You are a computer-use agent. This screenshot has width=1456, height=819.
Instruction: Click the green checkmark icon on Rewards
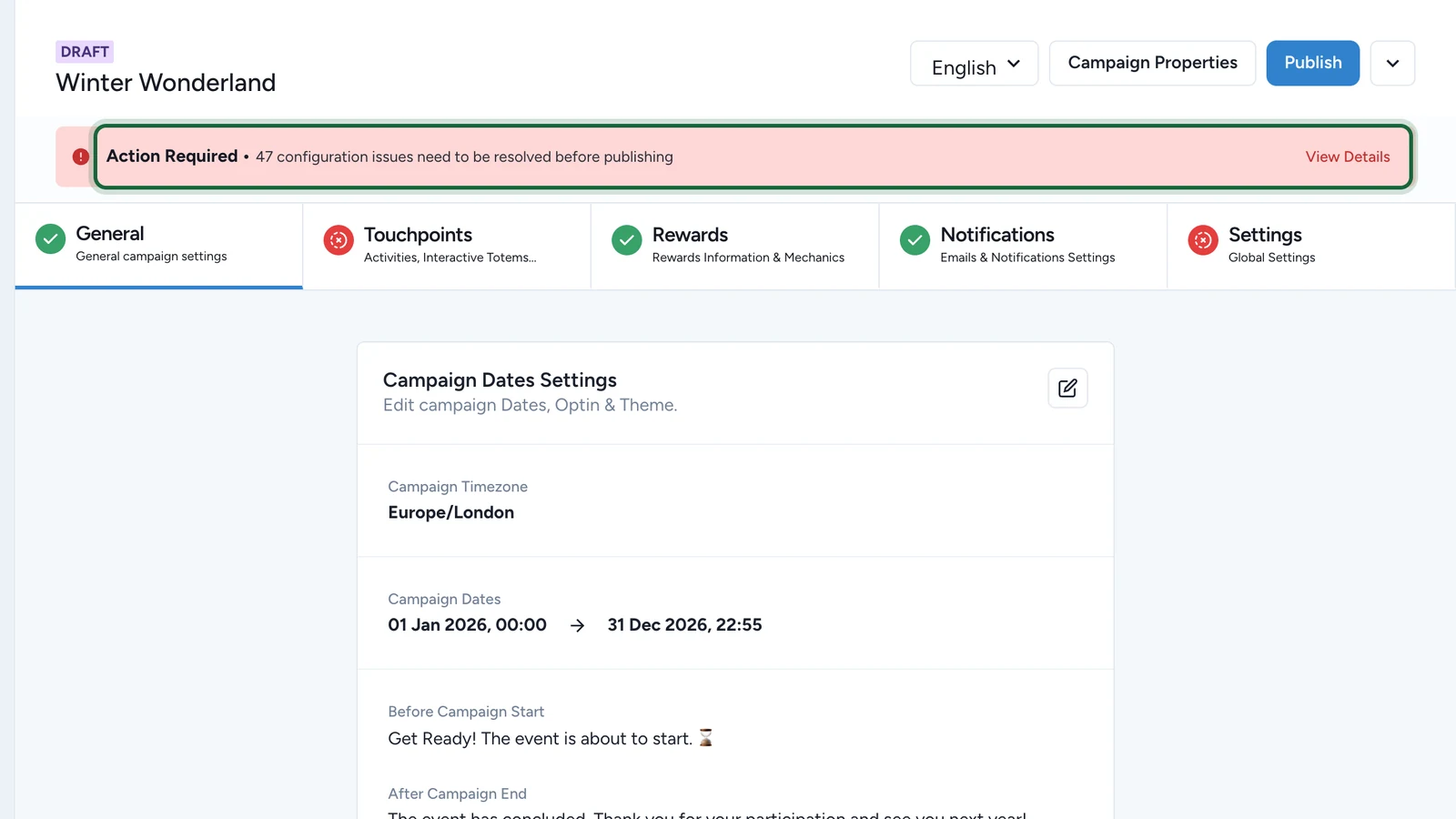627,240
